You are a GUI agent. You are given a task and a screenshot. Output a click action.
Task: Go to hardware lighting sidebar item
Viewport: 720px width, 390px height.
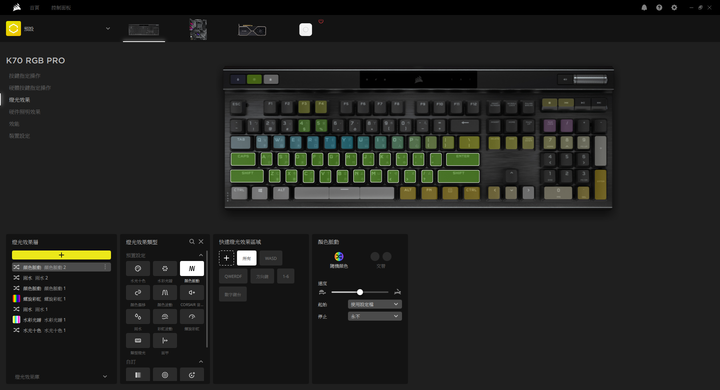[24, 112]
